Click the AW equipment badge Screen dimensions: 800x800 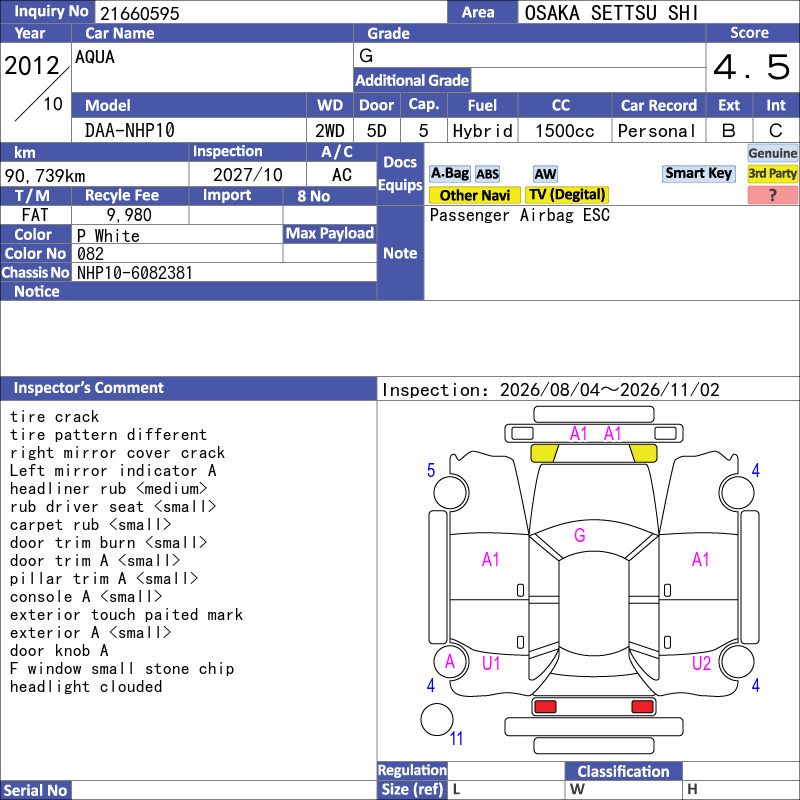tap(545, 174)
